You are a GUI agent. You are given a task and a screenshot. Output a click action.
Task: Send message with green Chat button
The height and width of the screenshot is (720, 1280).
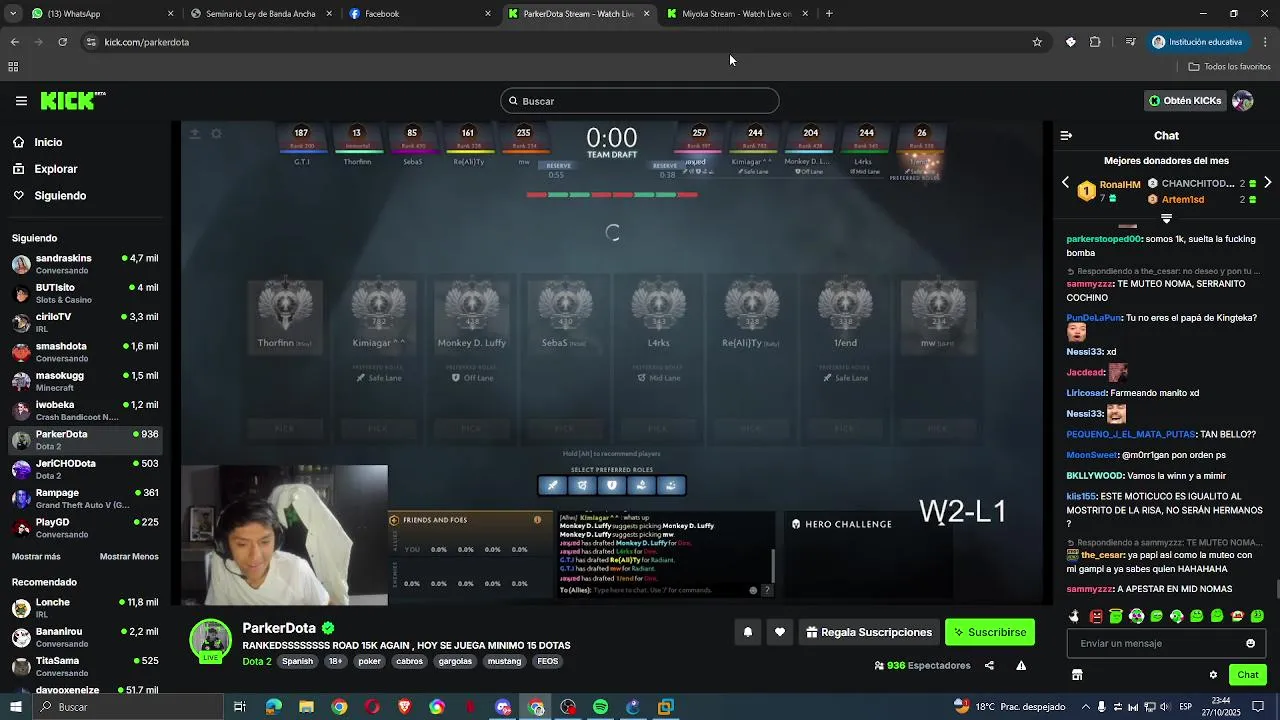click(x=1247, y=675)
